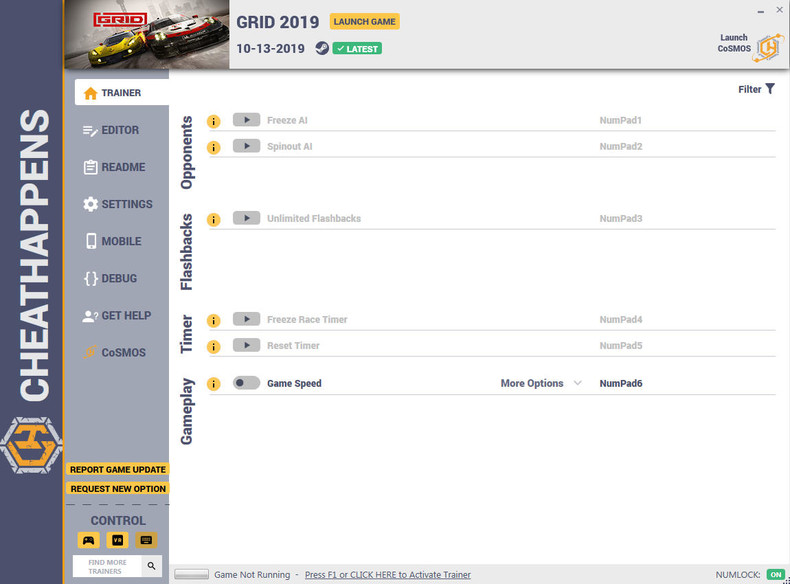Open the TRAINER tab

click(x=121, y=93)
